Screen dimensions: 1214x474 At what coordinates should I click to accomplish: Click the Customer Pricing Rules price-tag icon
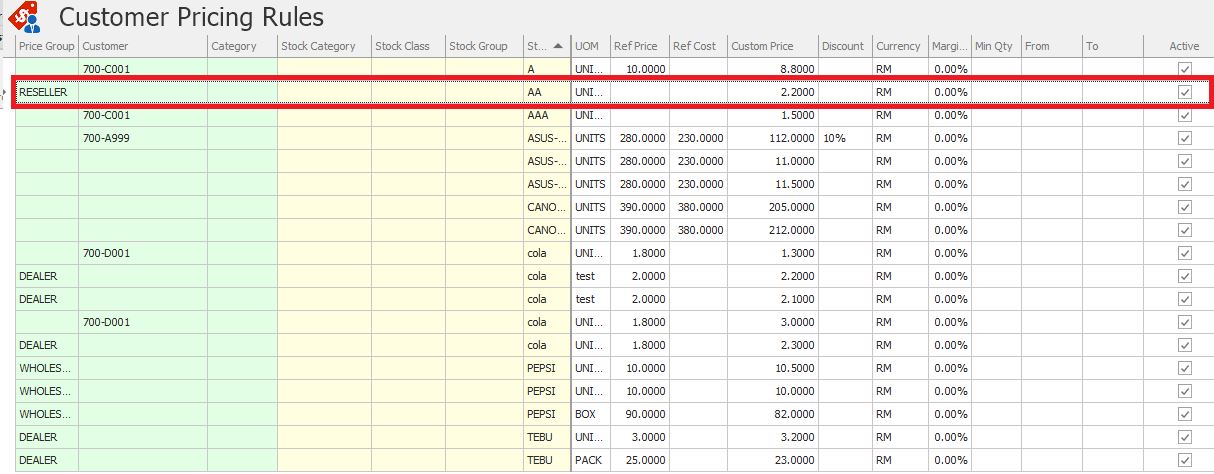pos(23,17)
